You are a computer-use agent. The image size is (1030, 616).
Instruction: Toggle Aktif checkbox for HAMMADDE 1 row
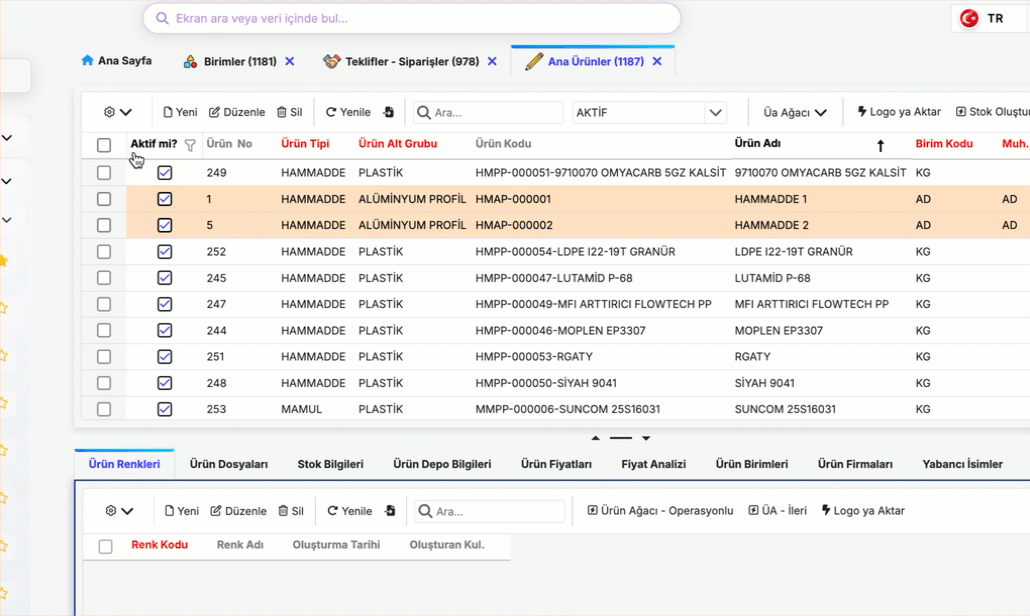tap(165, 199)
